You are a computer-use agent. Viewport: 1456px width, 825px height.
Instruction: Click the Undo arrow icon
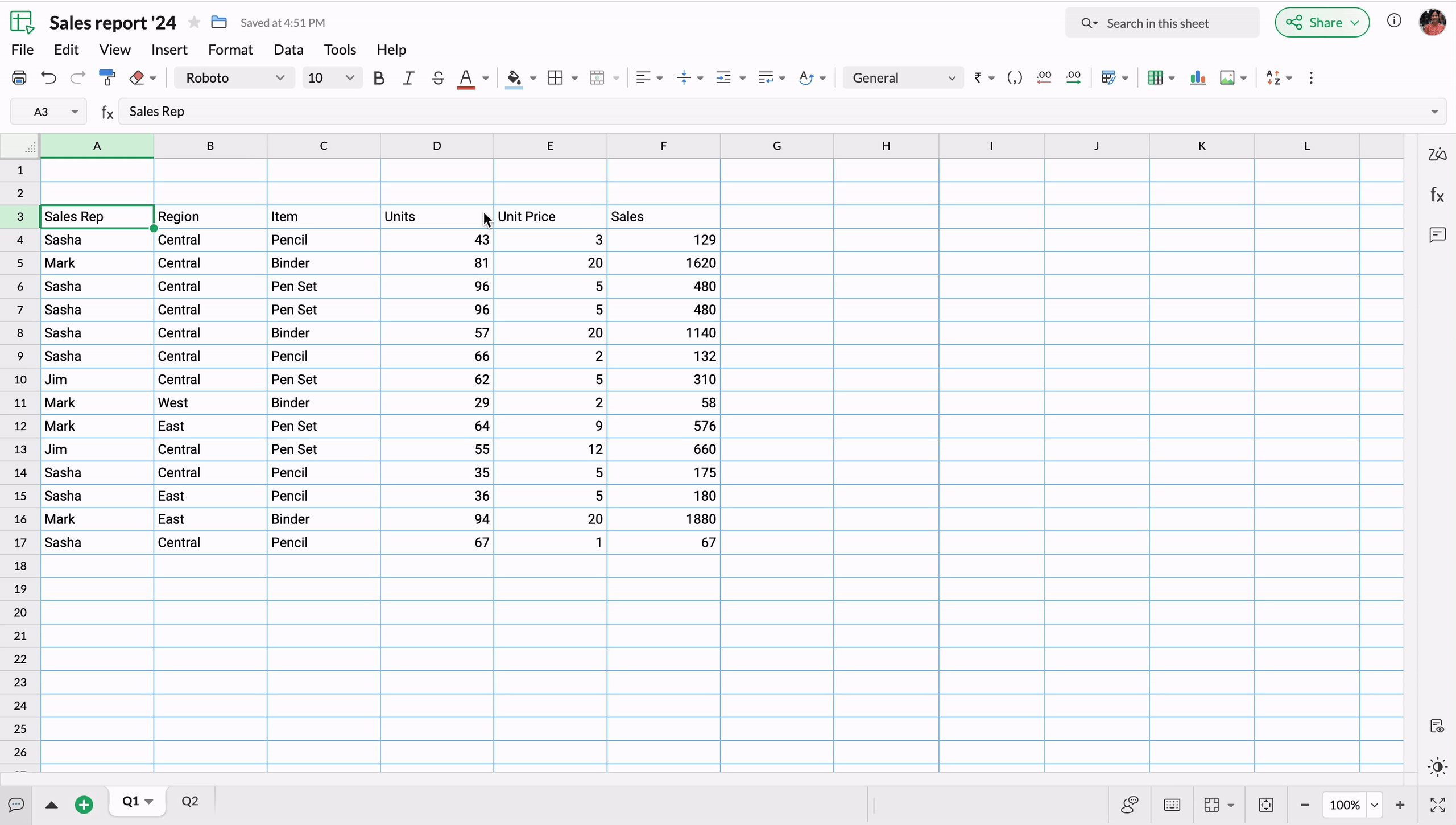pyautogui.click(x=49, y=78)
